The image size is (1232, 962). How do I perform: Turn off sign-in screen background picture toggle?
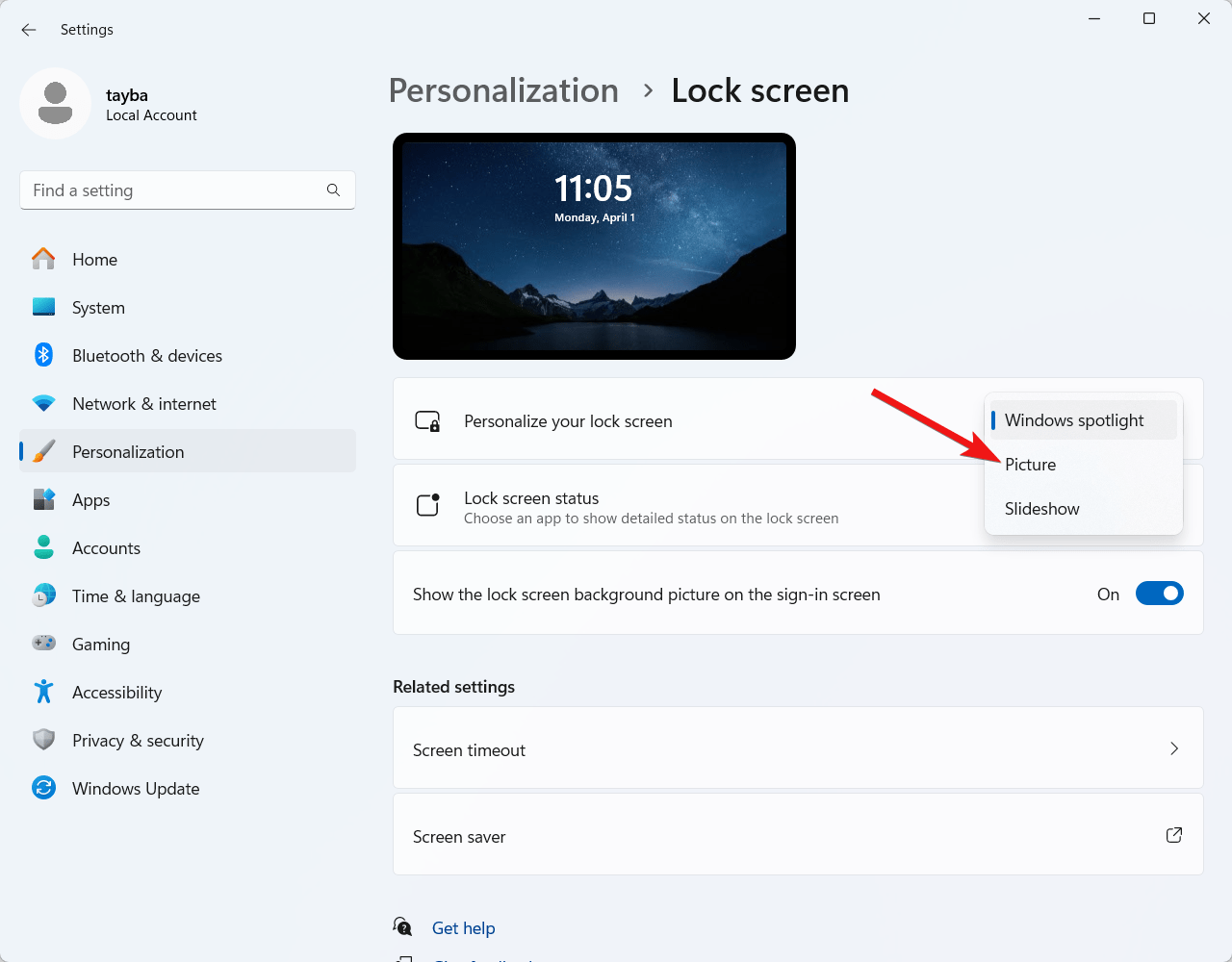click(x=1159, y=594)
